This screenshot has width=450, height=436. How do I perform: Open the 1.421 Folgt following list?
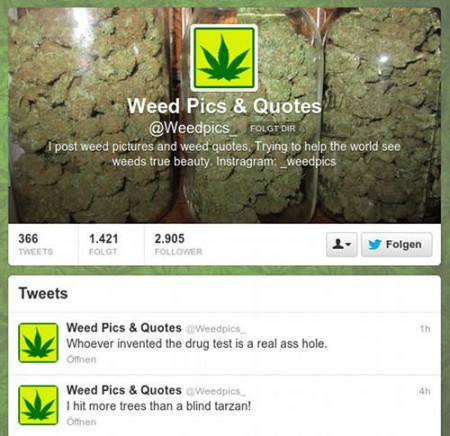tap(103, 244)
